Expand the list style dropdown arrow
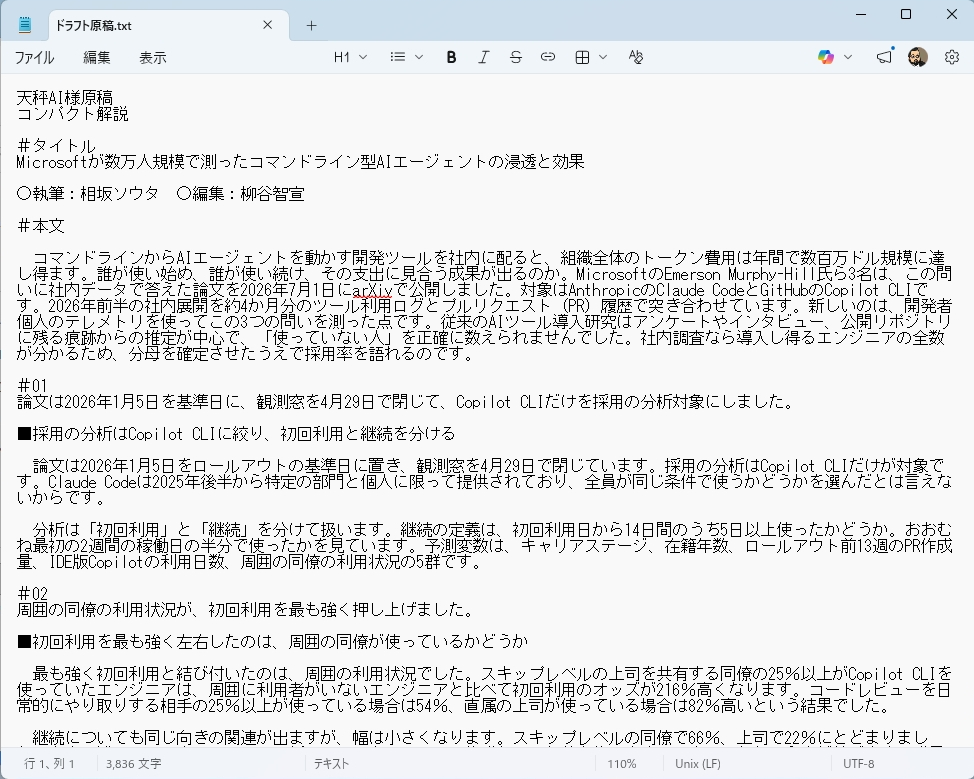 coord(419,57)
